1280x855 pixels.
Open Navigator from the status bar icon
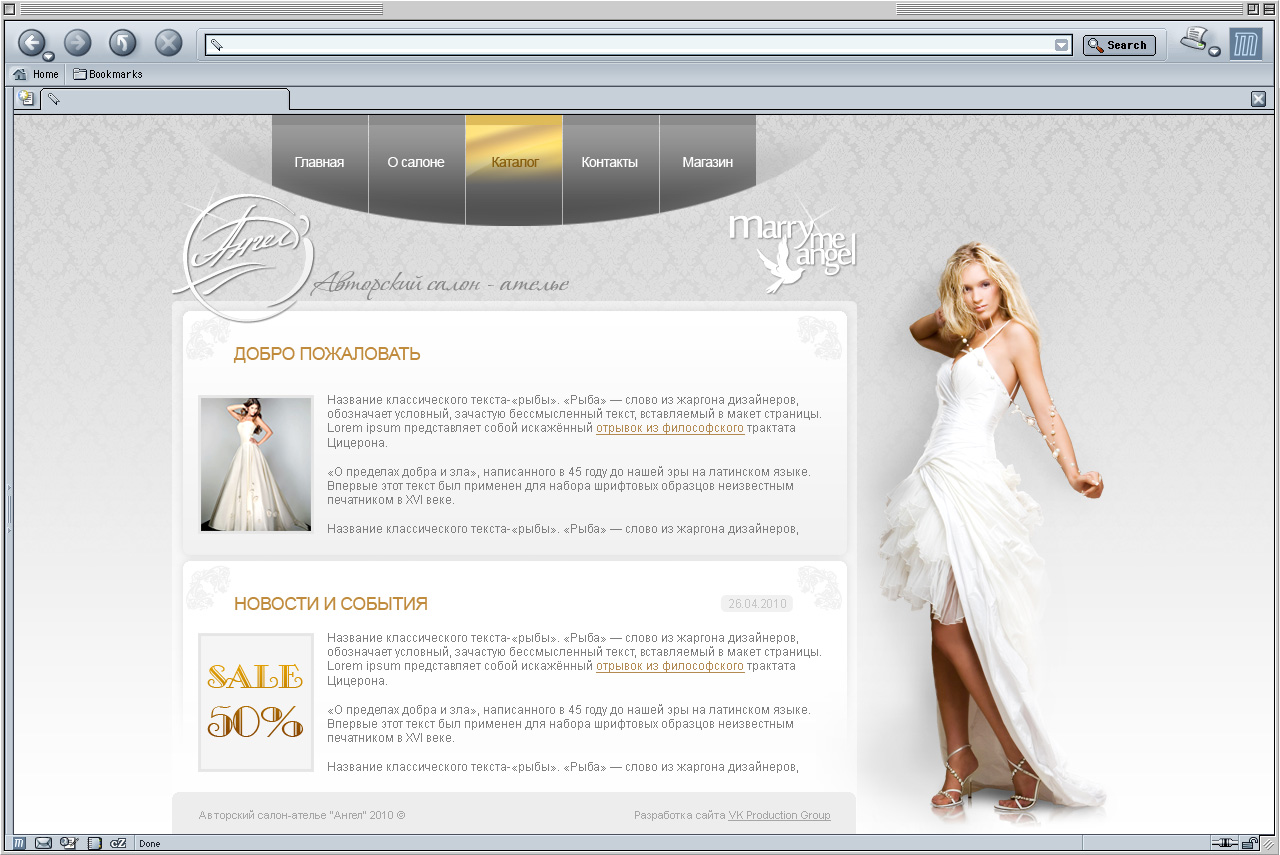(19, 843)
